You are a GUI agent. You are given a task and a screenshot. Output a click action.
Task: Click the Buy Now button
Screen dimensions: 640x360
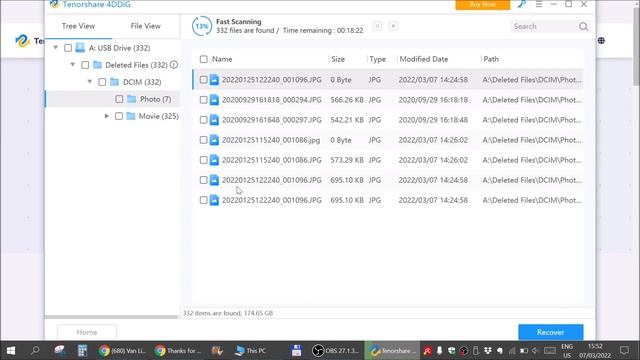point(482,4)
